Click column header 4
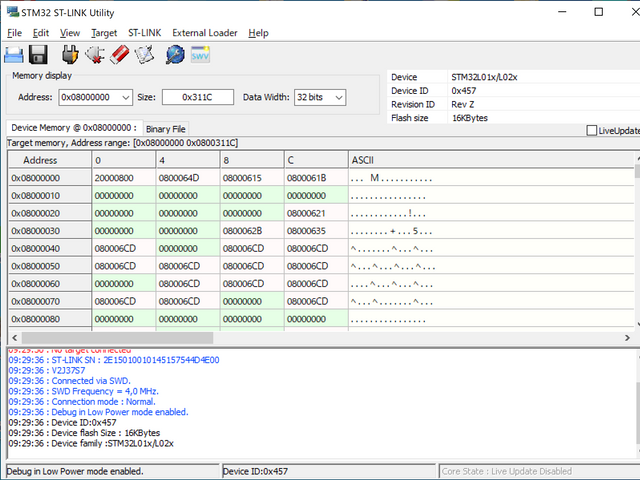 [x=188, y=160]
